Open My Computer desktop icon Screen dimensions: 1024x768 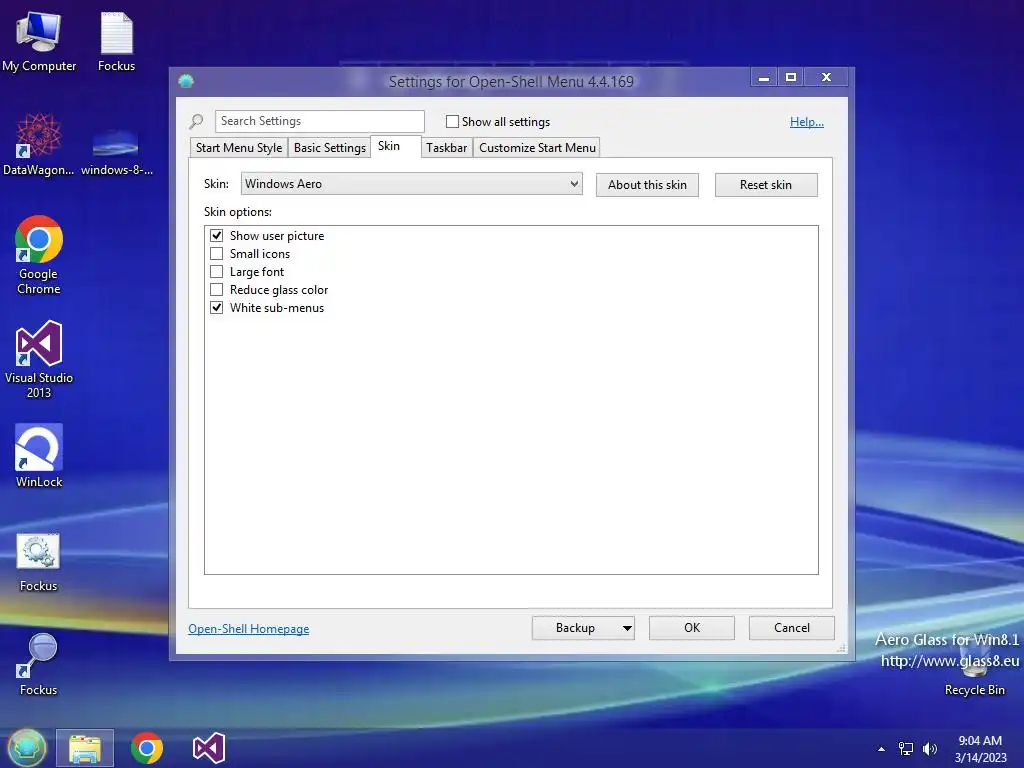pyautogui.click(x=39, y=42)
